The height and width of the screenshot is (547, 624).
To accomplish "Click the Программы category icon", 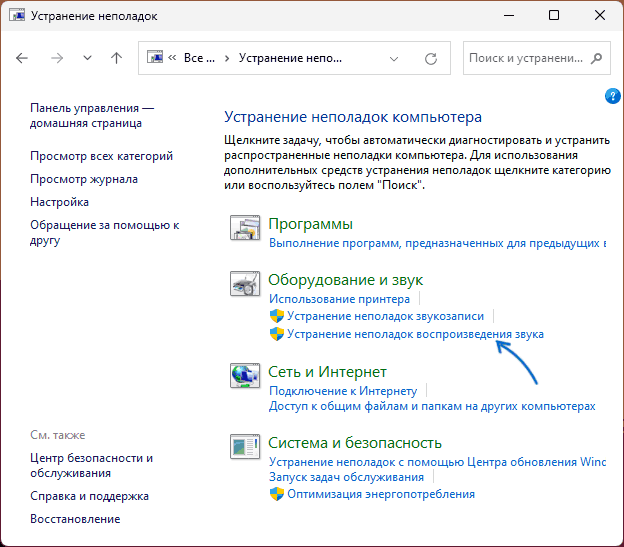I will pos(245,228).
